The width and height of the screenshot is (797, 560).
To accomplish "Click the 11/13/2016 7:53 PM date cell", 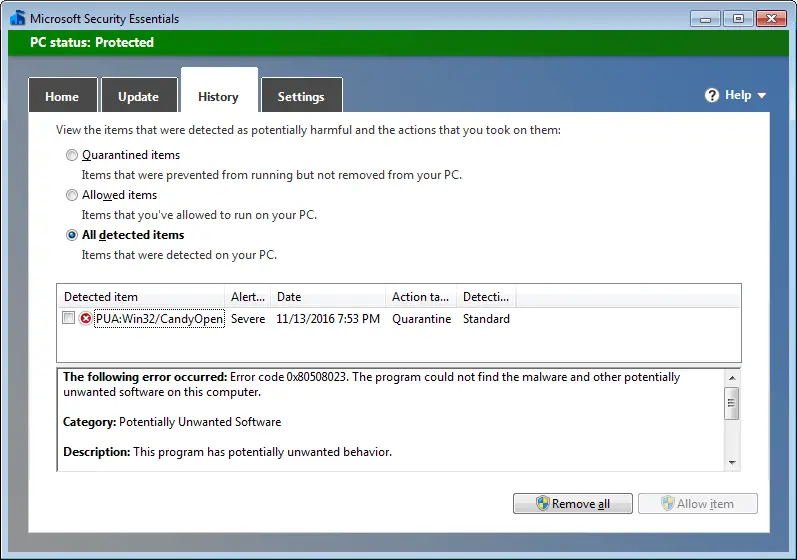I will tap(328, 319).
